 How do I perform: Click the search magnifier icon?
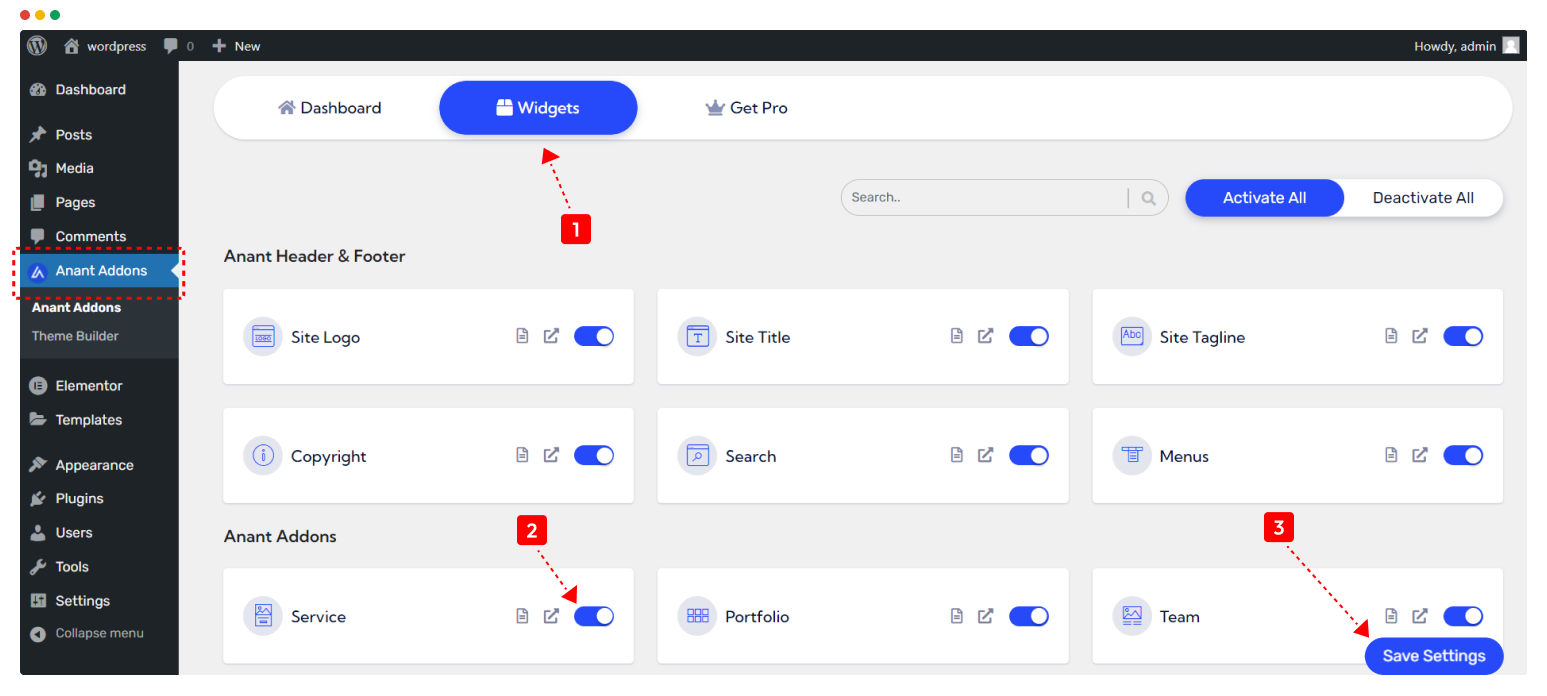coord(1149,198)
